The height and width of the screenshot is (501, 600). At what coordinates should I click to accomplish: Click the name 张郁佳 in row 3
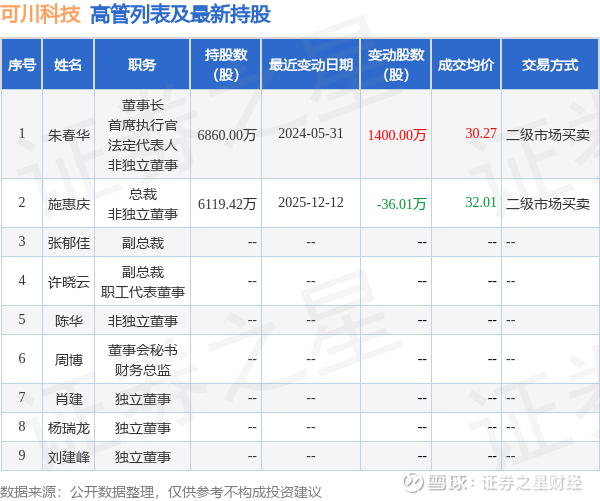(68, 243)
